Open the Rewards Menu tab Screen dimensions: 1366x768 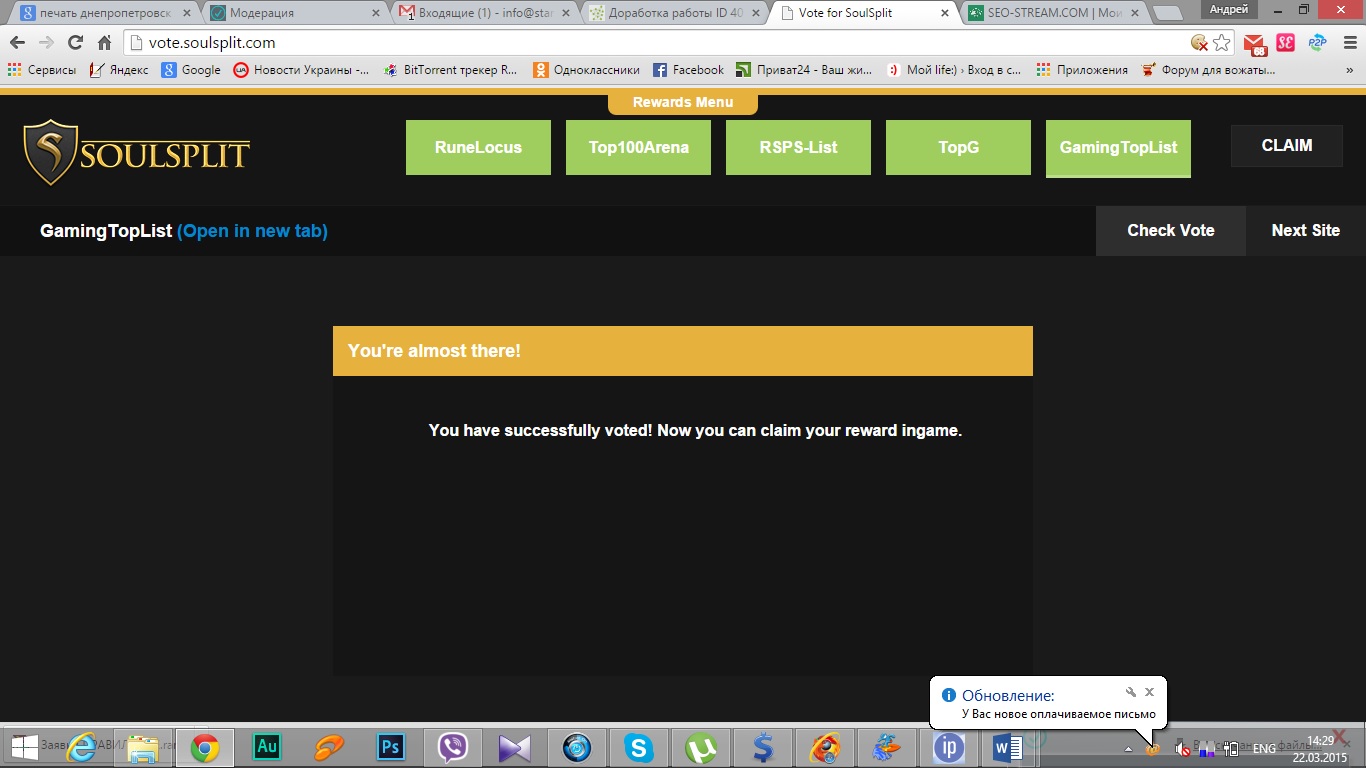coord(683,102)
